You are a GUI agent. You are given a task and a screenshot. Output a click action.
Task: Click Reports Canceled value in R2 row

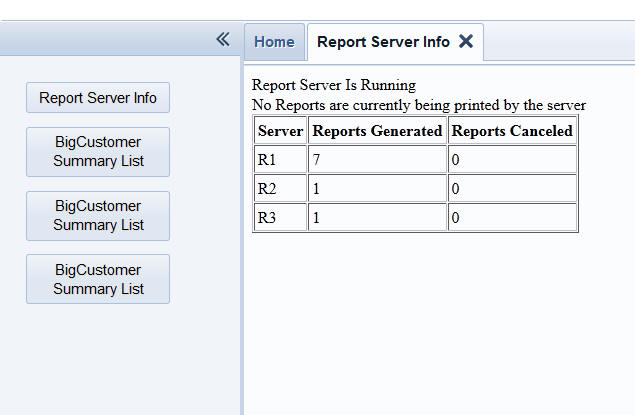(512, 189)
